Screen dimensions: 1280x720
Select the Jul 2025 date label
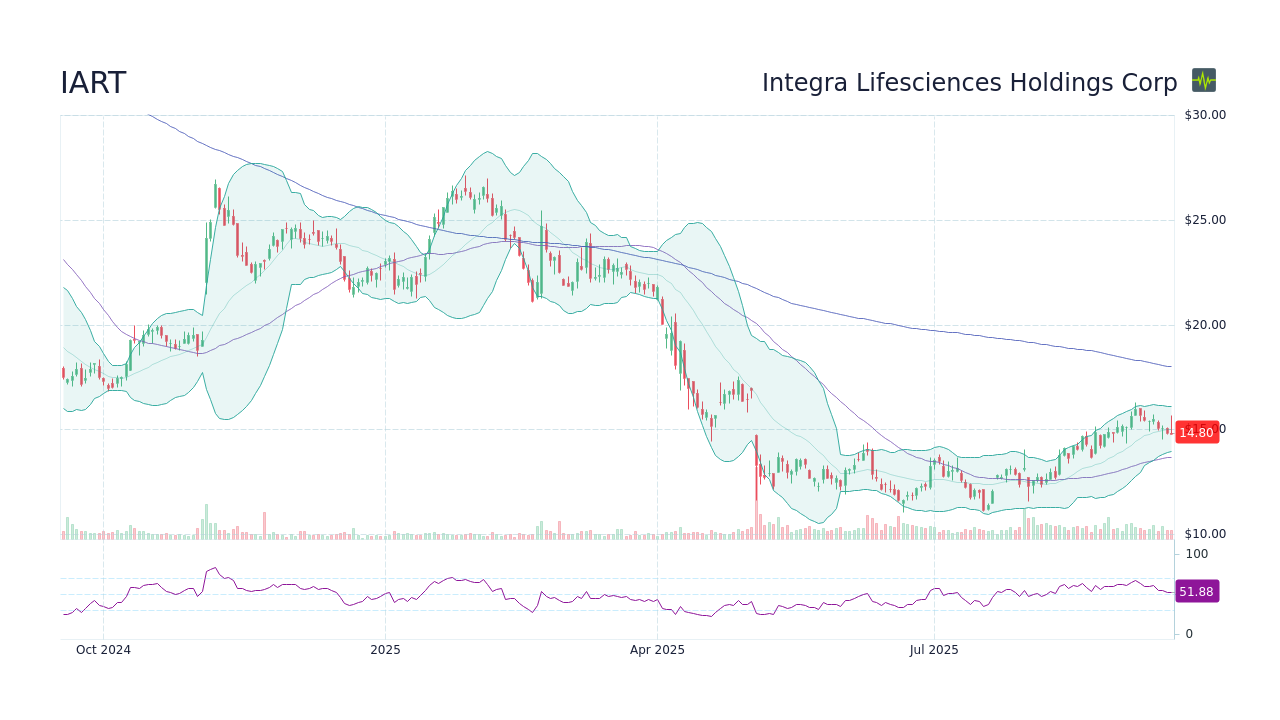pos(934,649)
